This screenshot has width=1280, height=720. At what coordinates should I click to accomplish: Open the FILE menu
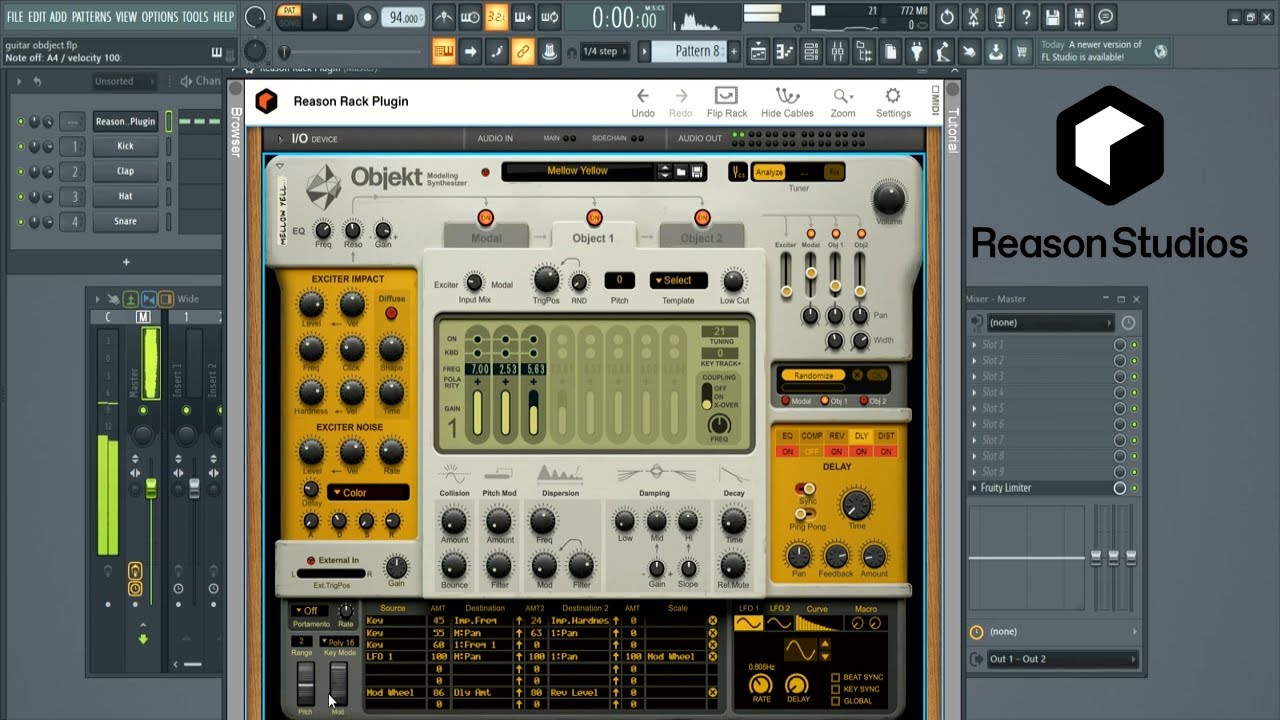[15, 17]
